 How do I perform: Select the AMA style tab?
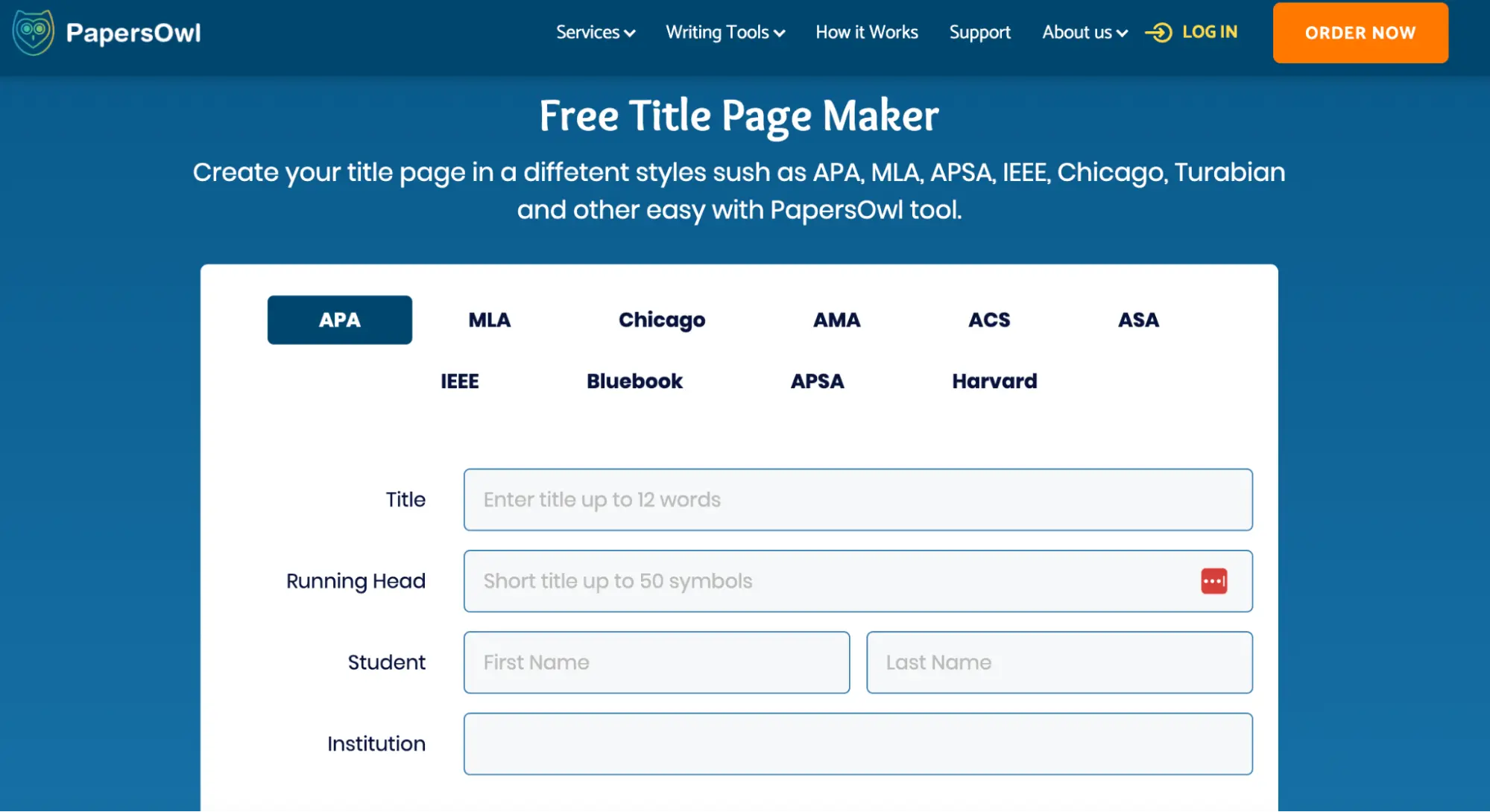click(x=836, y=320)
